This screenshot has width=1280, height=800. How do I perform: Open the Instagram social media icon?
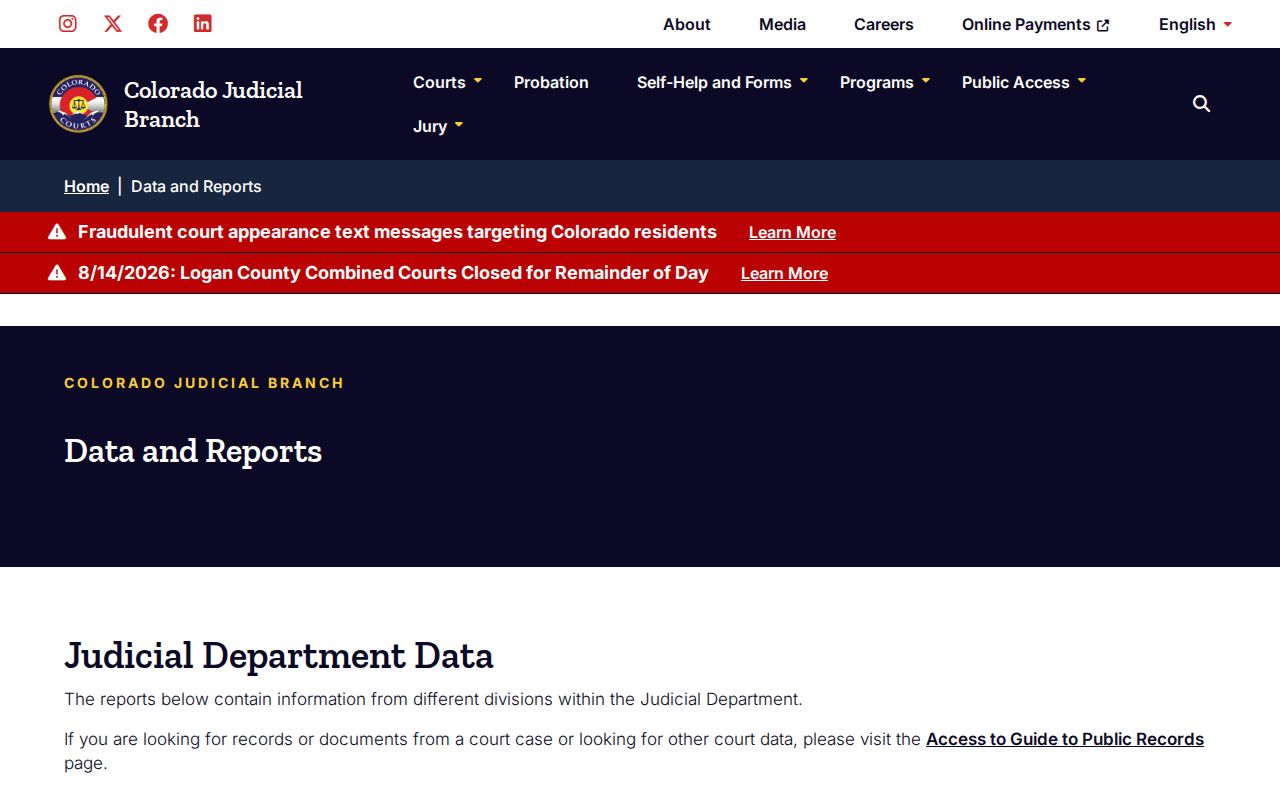pos(68,23)
